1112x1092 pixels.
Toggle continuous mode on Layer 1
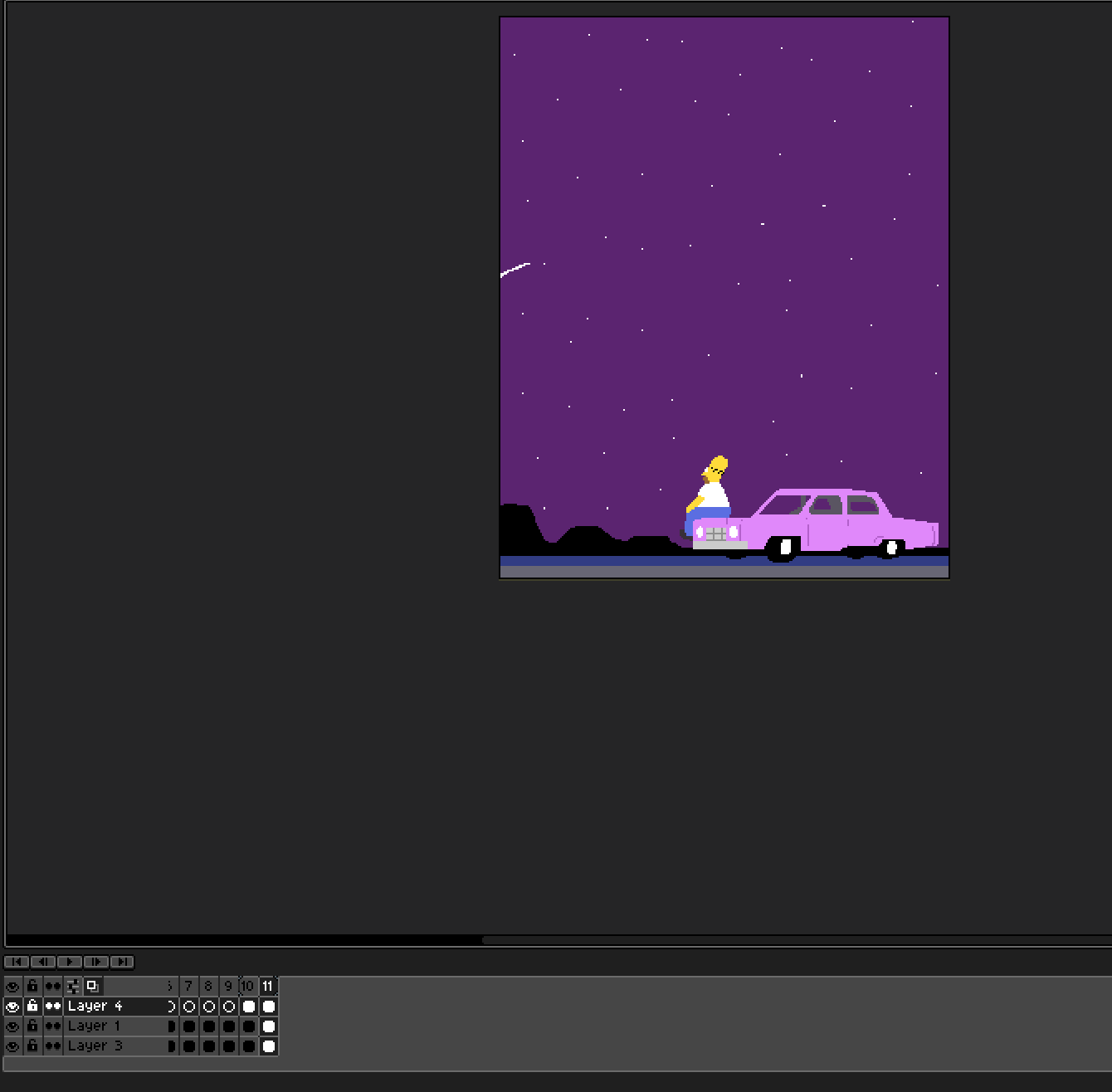[53, 1026]
